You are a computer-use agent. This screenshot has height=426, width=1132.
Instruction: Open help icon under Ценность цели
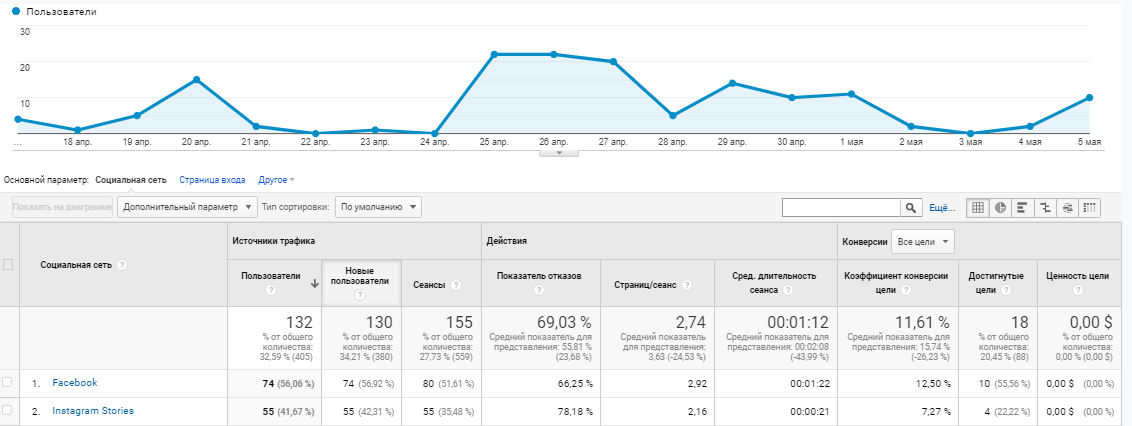pyautogui.click(x=1077, y=290)
